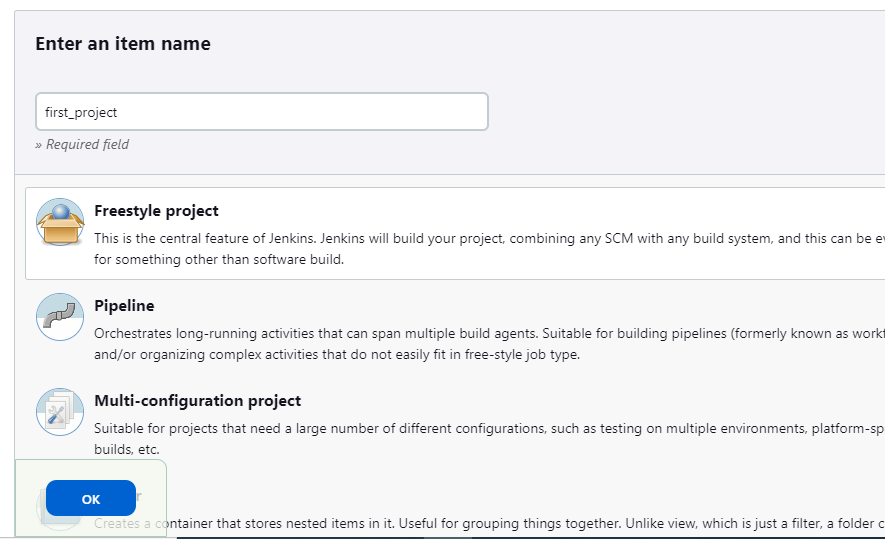The width and height of the screenshot is (885, 539).
Task: Click the text "first_project" in the name box
Action: pyautogui.click(x=81, y=113)
